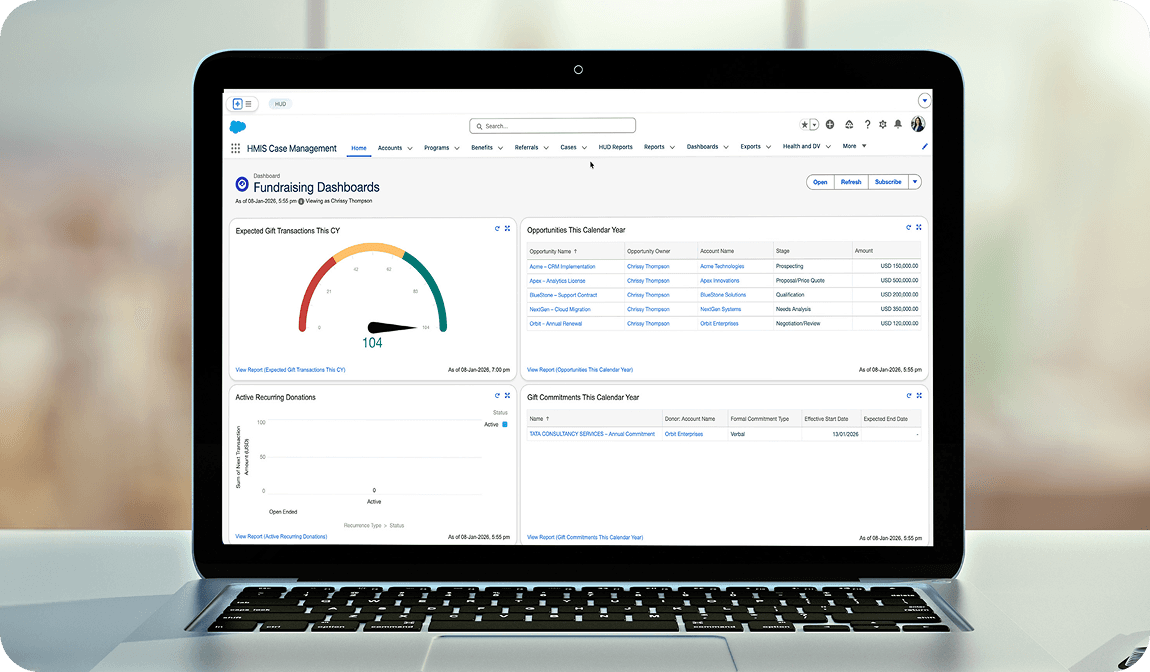
Task: Refresh the Gift Commitments widget
Action: coord(909,395)
